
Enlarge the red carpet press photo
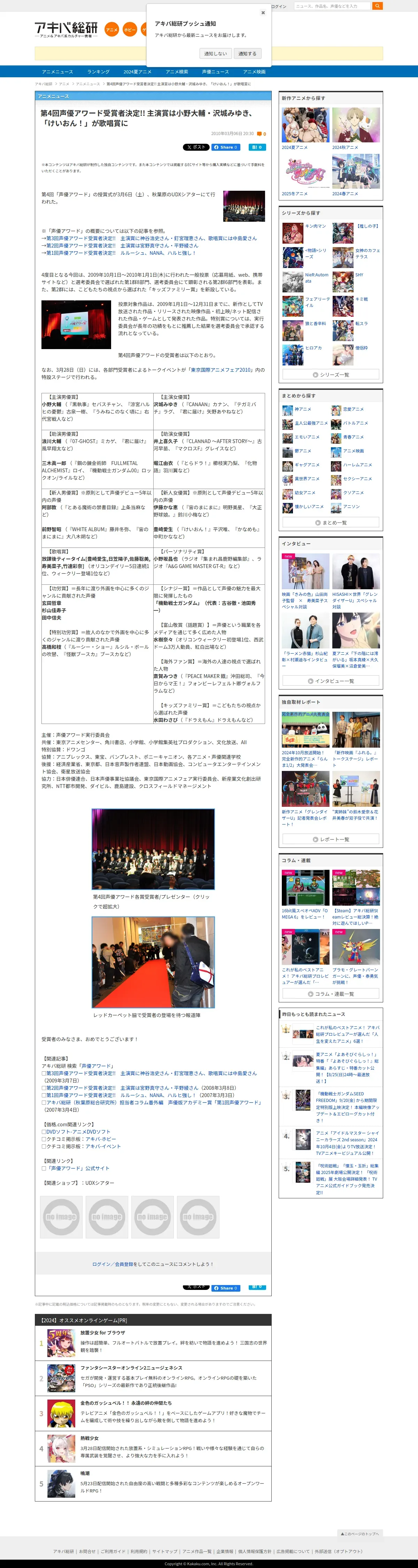[x=153, y=962]
